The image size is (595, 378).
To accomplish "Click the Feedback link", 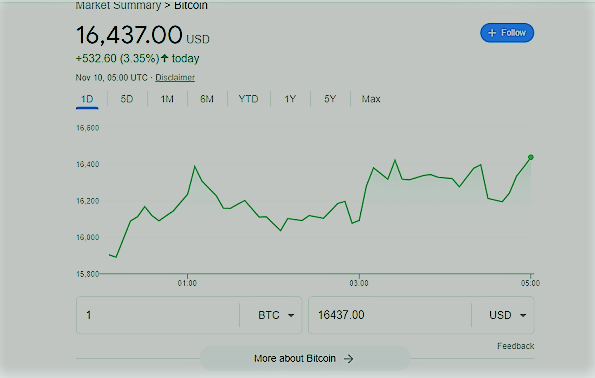I will 515,346.
